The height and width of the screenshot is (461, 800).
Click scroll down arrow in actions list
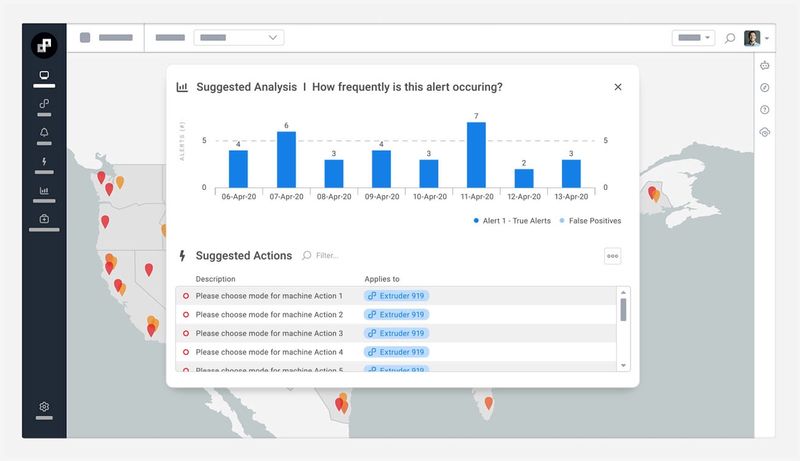click(x=623, y=365)
